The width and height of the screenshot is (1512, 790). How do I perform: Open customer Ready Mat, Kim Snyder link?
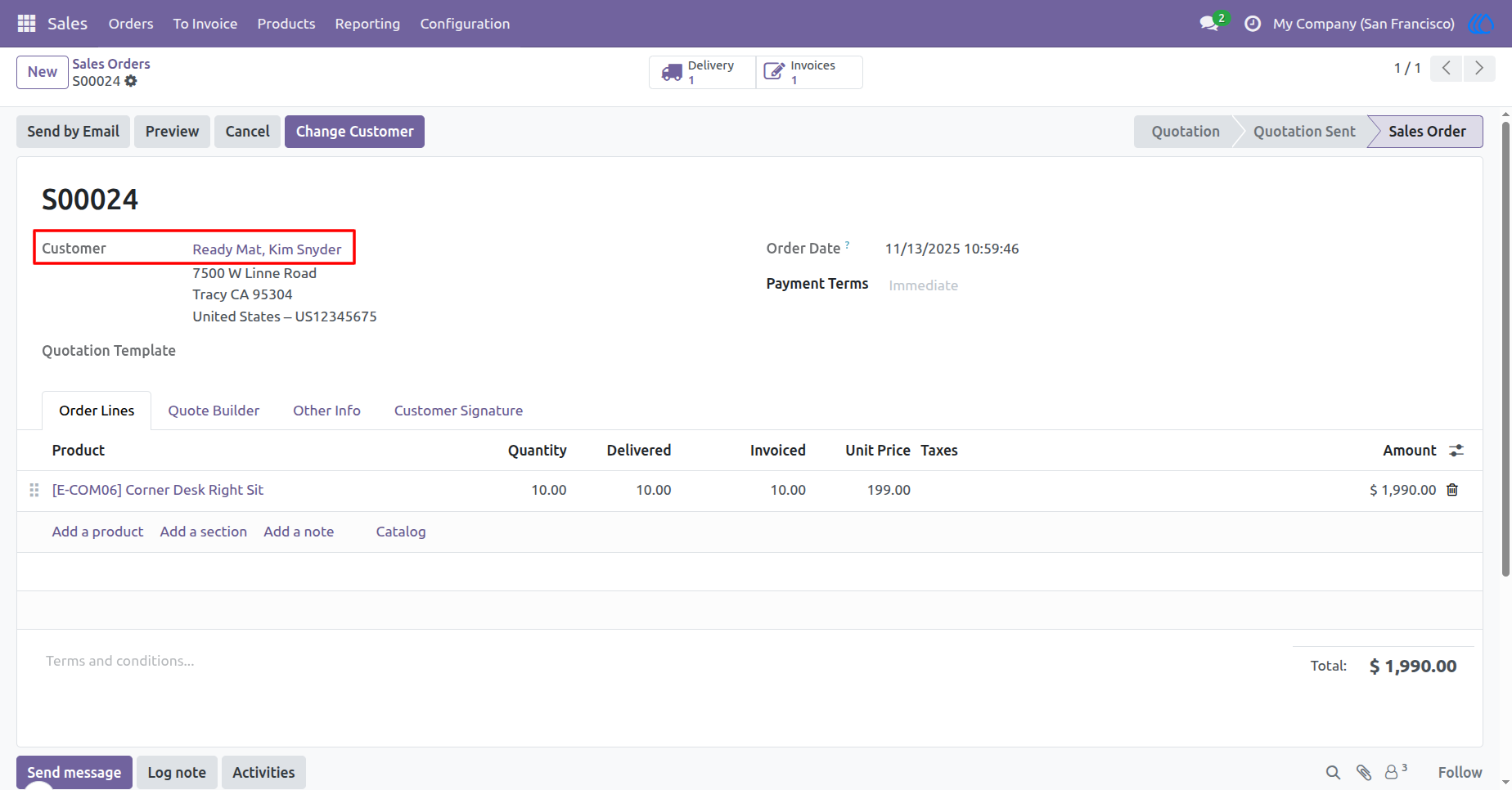(x=267, y=249)
